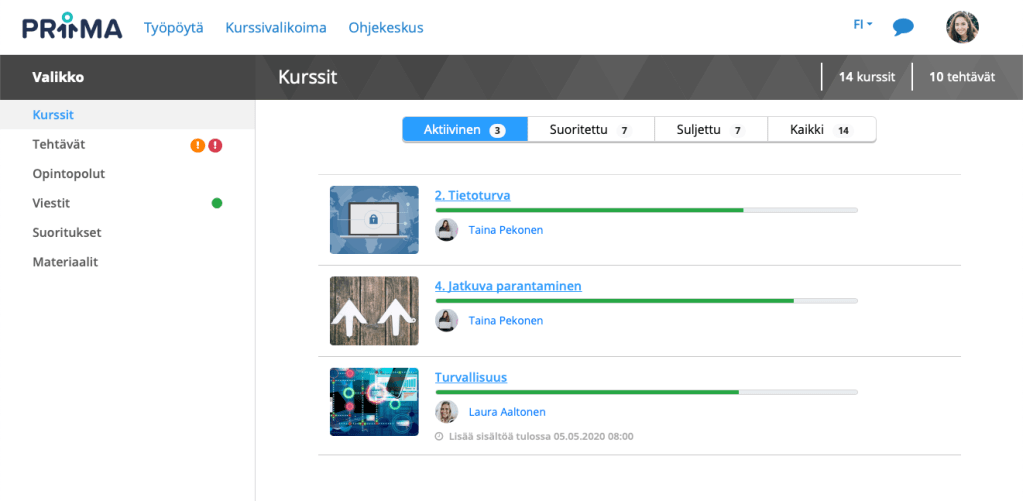Click Laura Aaltonen's avatar under Turvallisuus
1023x501 pixels.
pos(447,412)
